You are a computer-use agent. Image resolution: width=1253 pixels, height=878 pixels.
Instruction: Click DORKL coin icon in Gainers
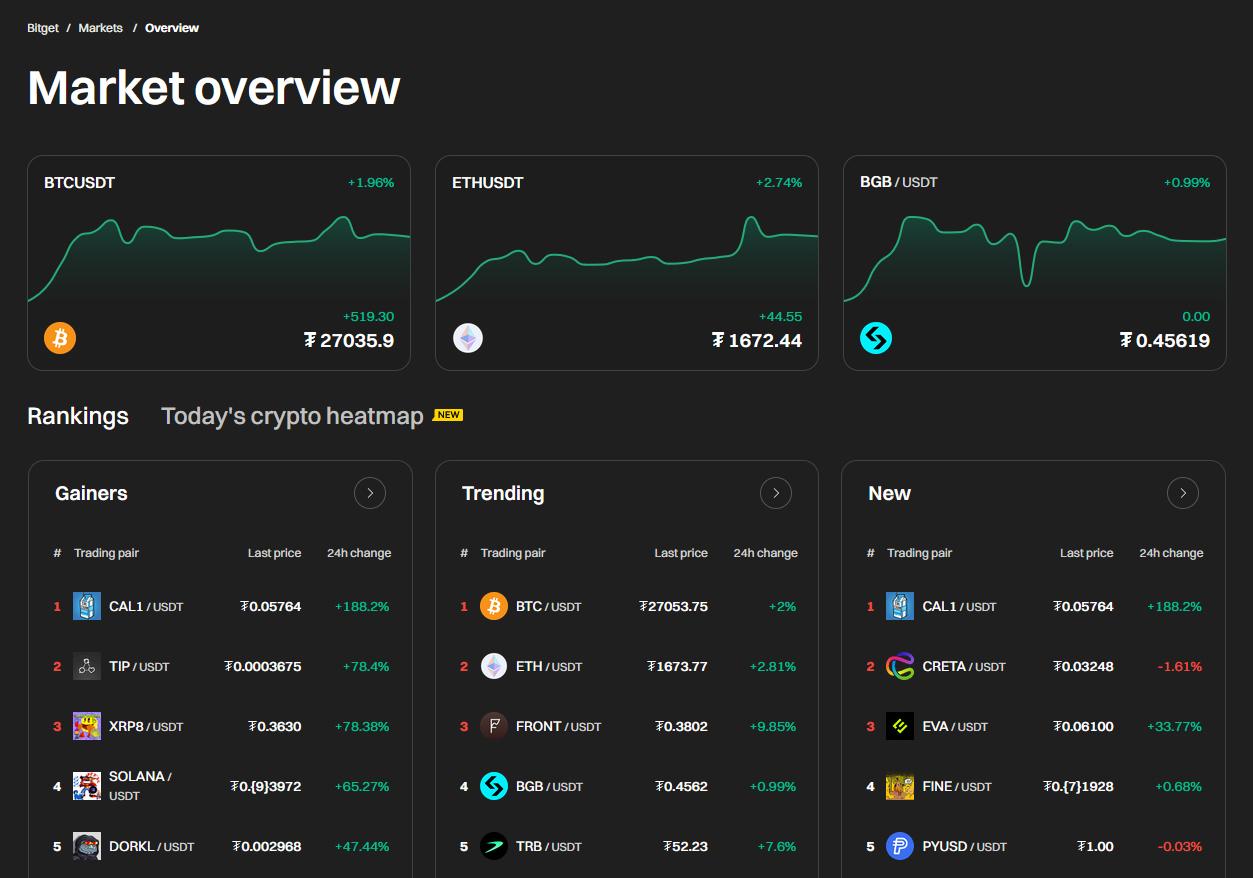point(87,846)
